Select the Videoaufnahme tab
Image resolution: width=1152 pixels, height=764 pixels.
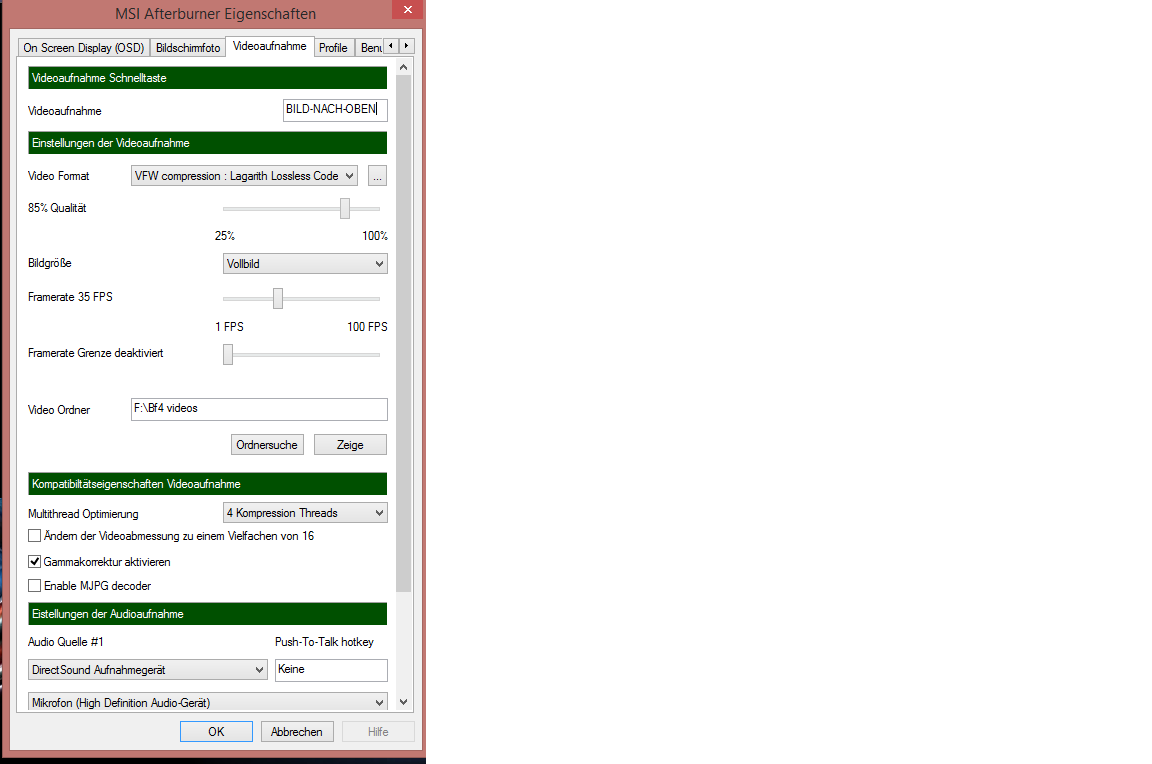(x=270, y=46)
